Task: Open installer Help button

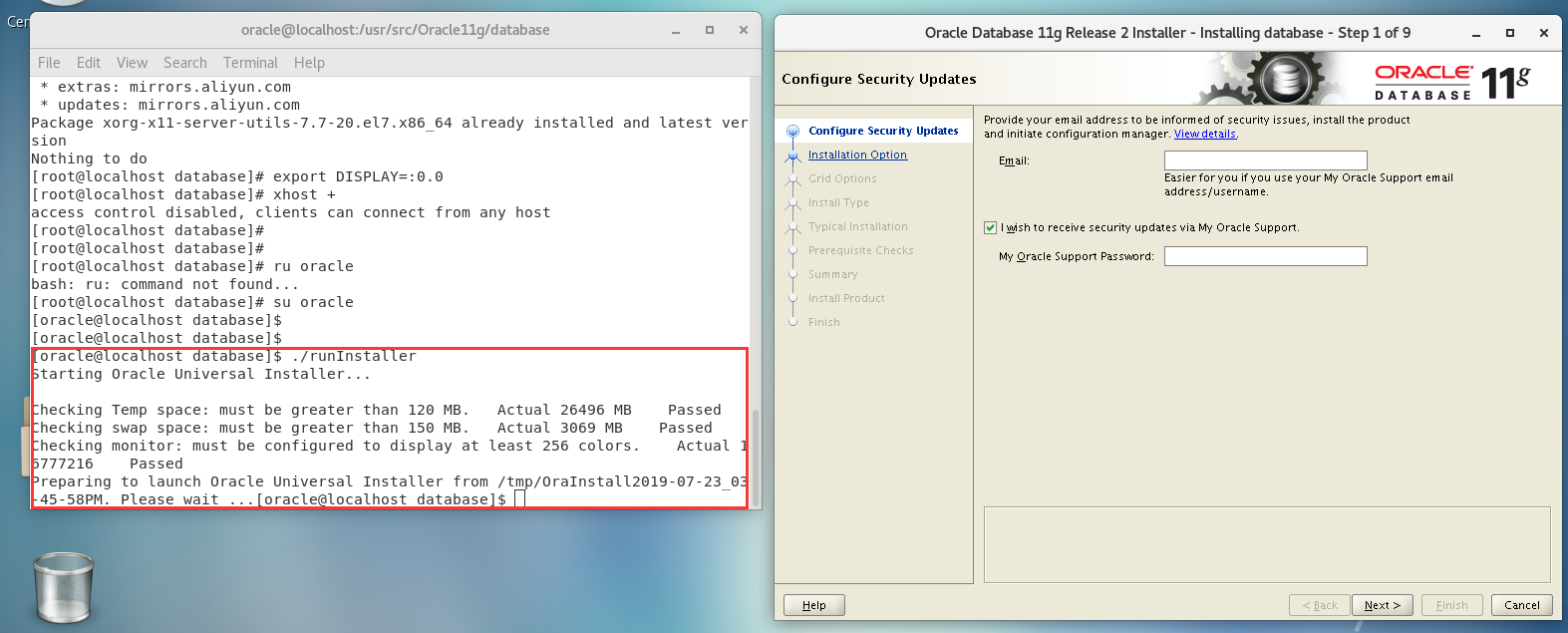Action: click(814, 605)
